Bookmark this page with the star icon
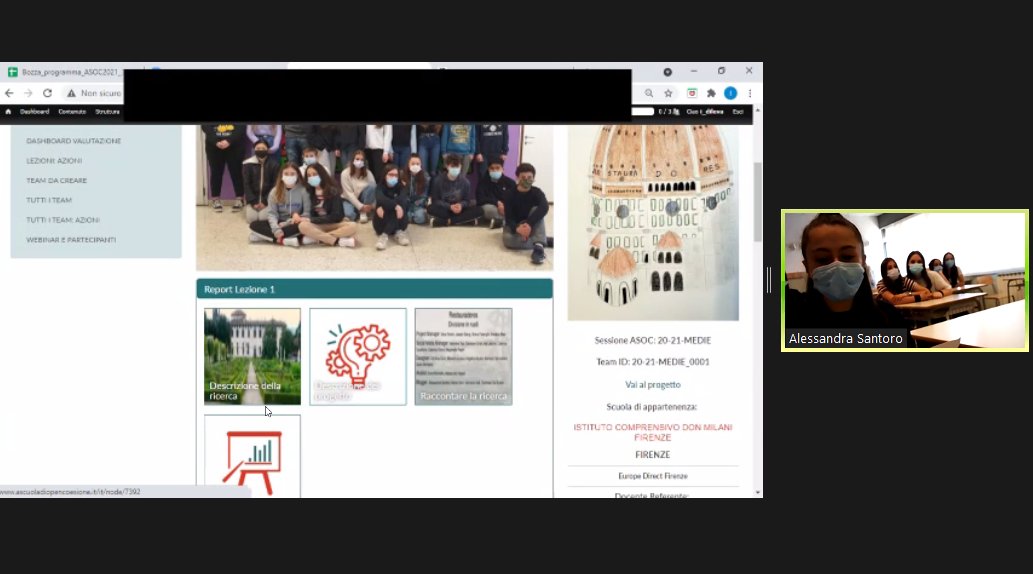 pos(668,94)
